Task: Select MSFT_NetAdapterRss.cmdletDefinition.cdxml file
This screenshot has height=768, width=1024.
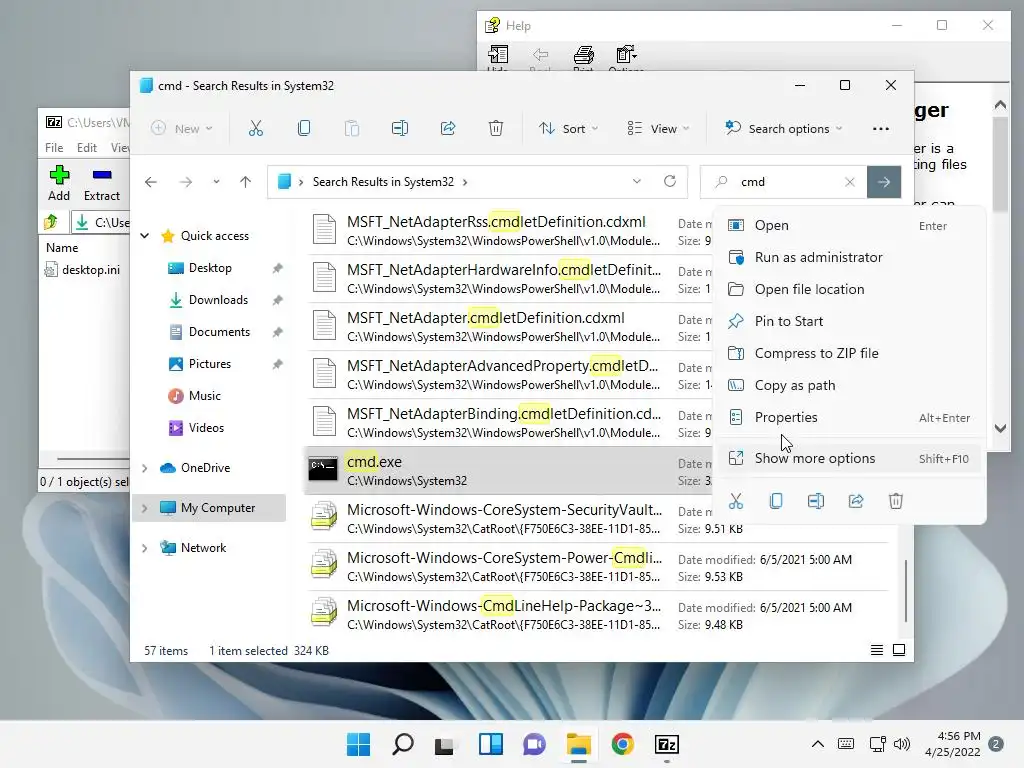Action: (x=509, y=231)
